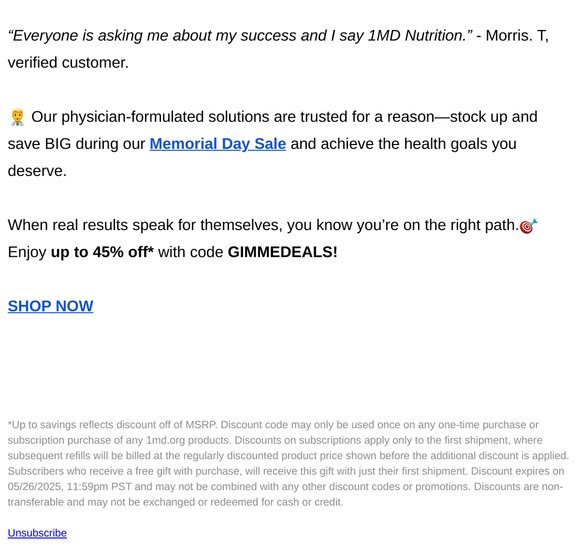Click 'MSRP' in the fine print
This screenshot has height=550, width=580.
click(200, 425)
